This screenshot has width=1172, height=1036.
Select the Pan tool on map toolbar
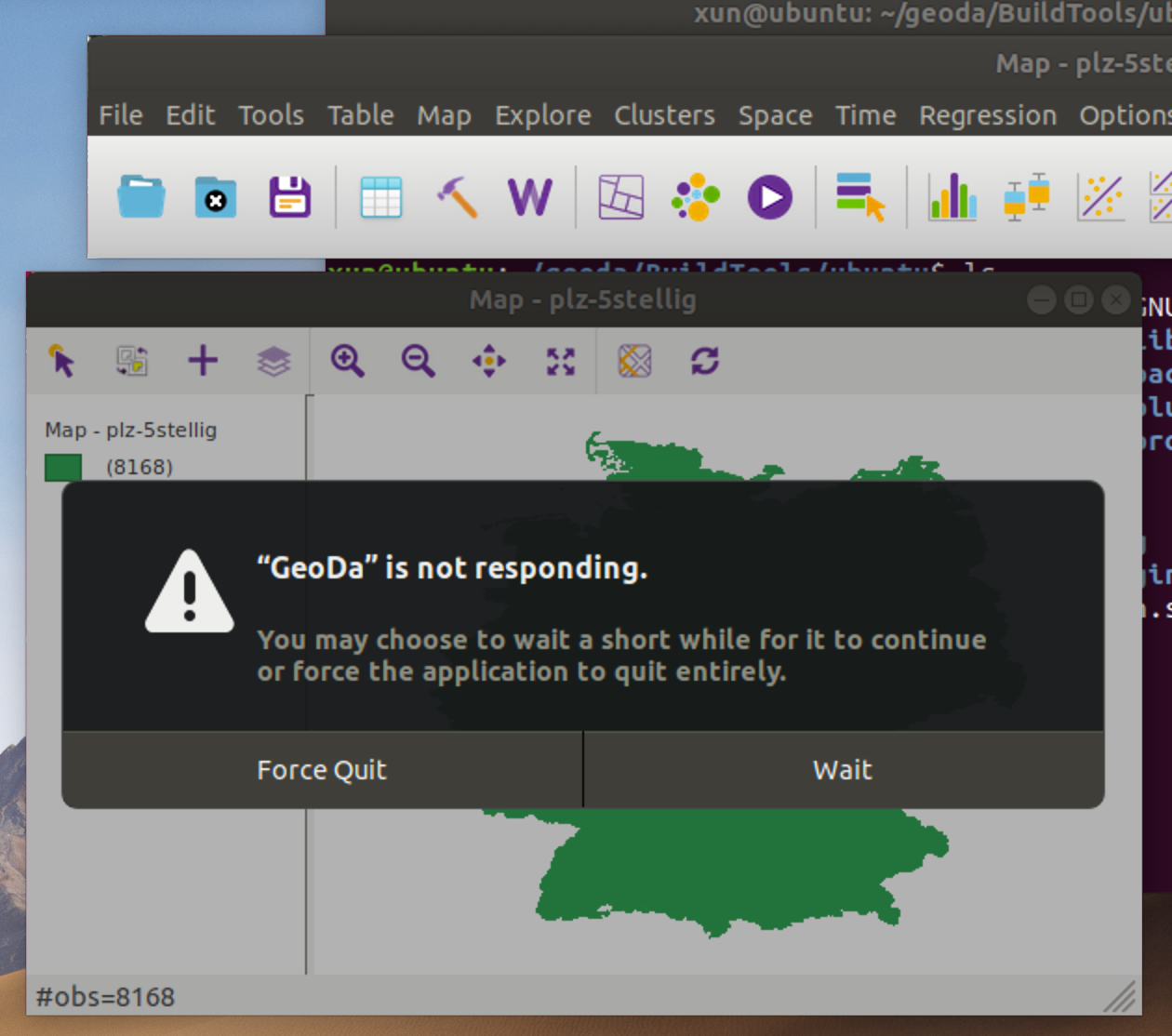click(490, 362)
